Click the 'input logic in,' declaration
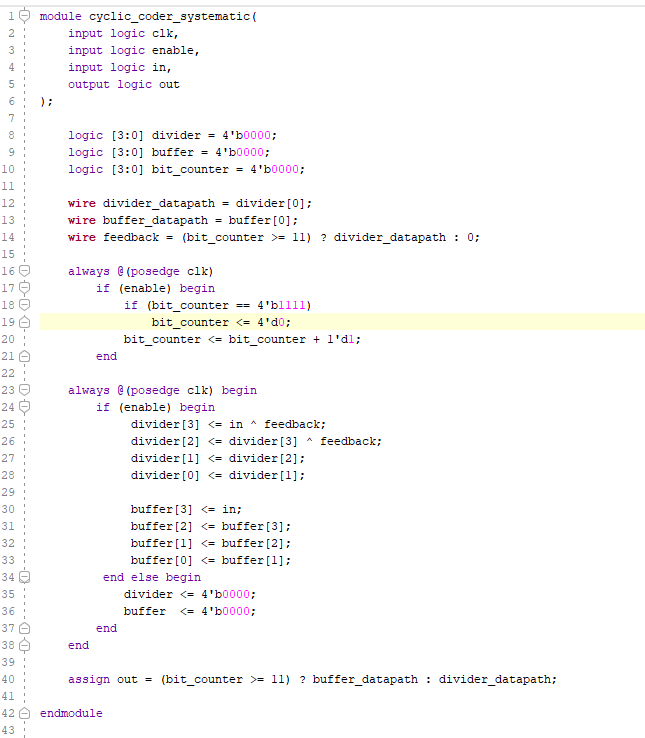 [x=120, y=67]
